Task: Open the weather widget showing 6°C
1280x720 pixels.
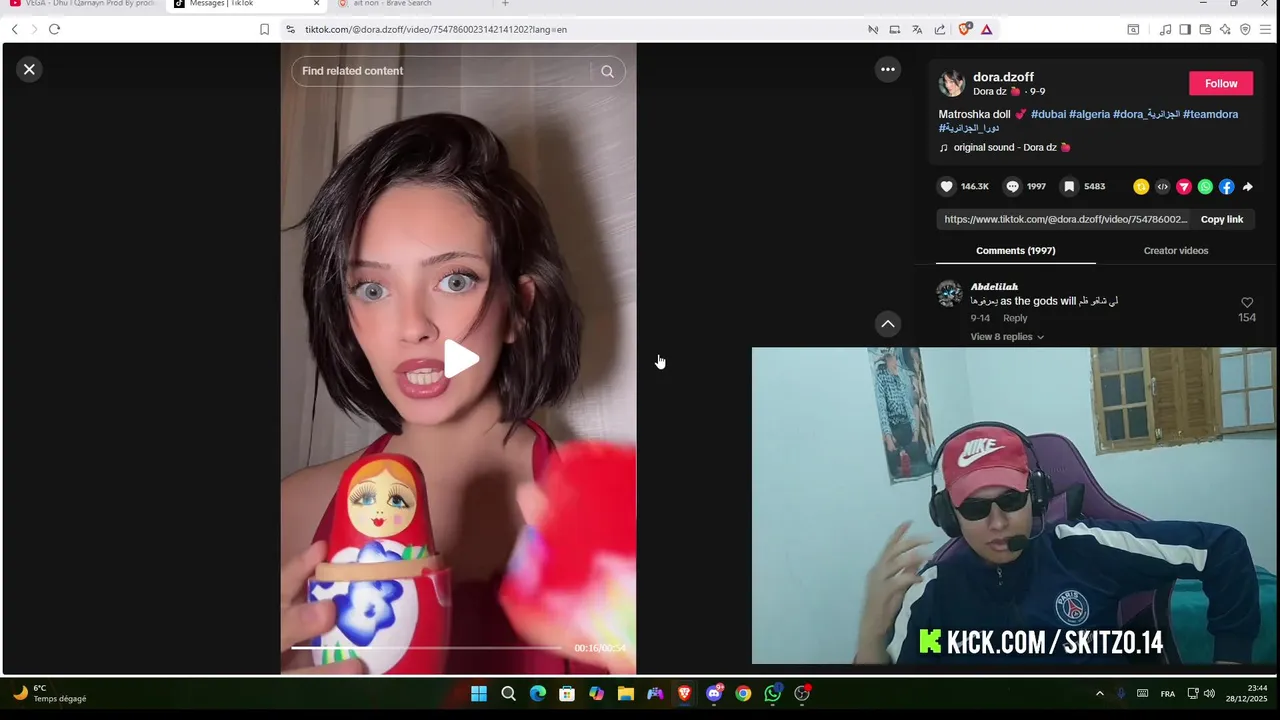Action: pyautogui.click(x=50, y=693)
